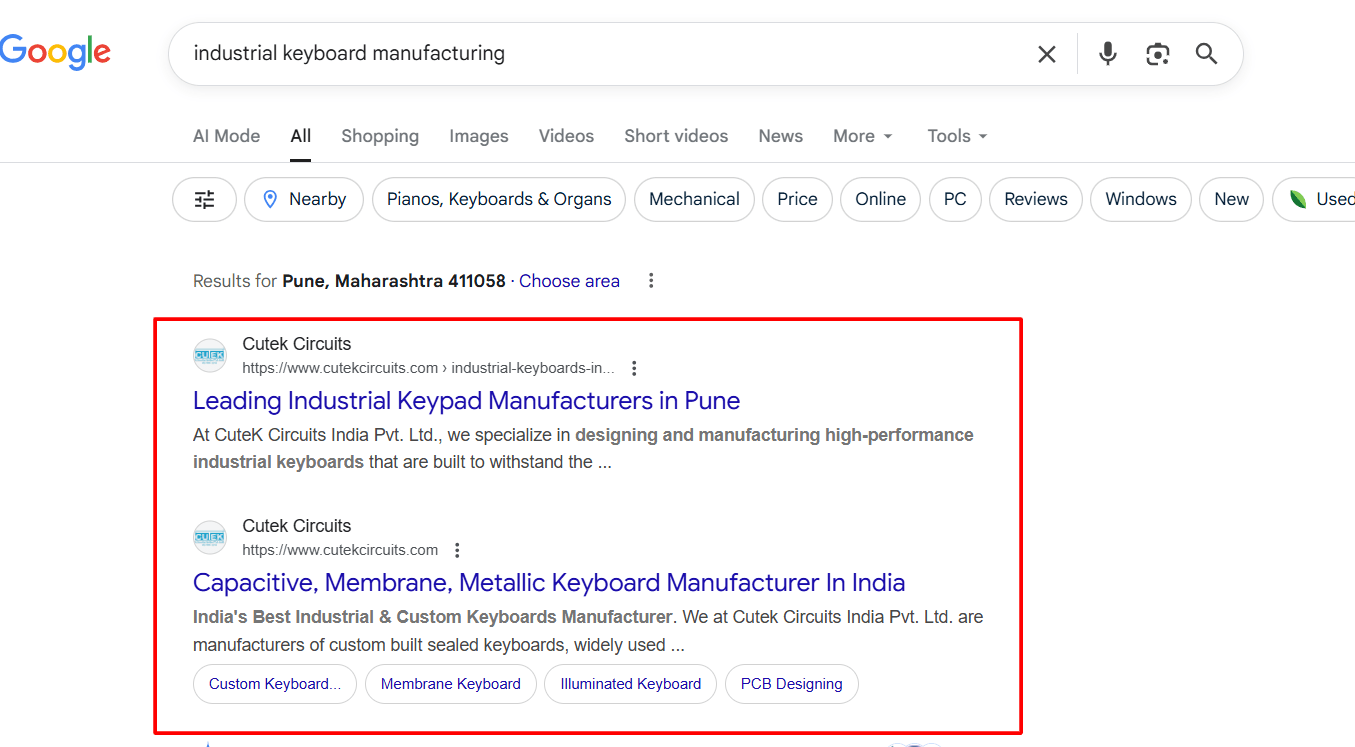
Task: Click the Choose area link
Action: pyautogui.click(x=569, y=281)
